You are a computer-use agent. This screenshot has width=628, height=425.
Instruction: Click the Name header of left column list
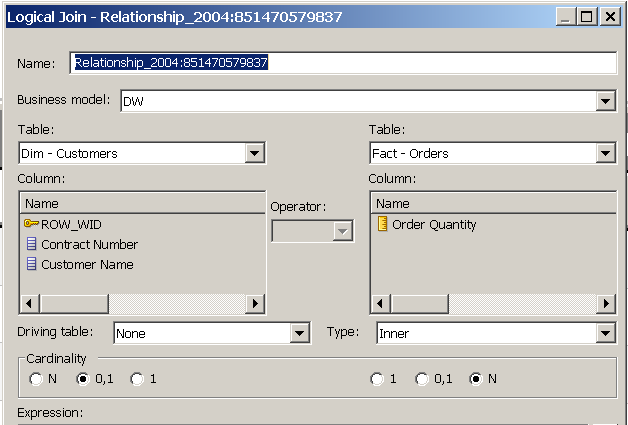[142, 203]
